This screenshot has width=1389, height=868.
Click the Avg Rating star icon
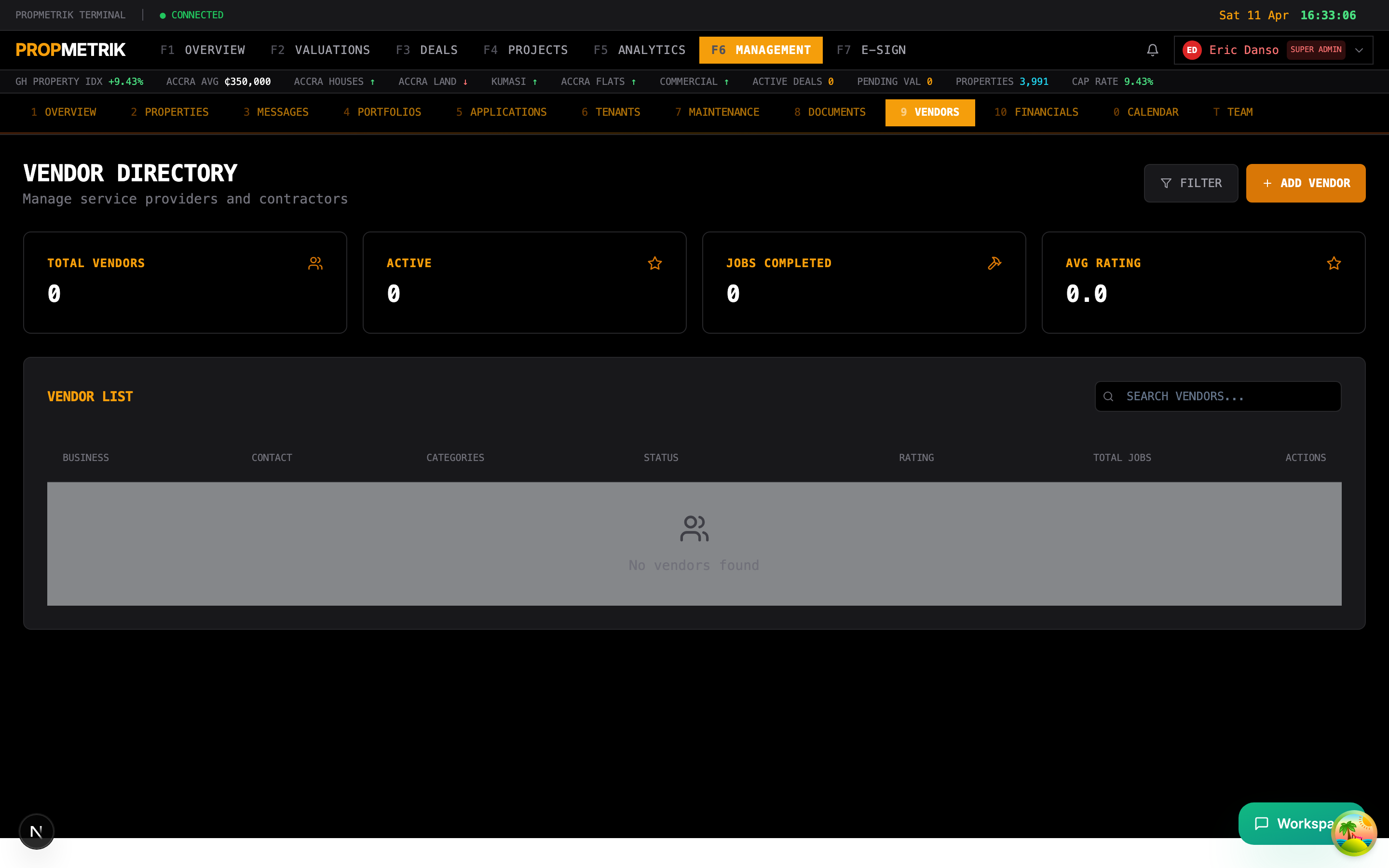click(1334, 263)
